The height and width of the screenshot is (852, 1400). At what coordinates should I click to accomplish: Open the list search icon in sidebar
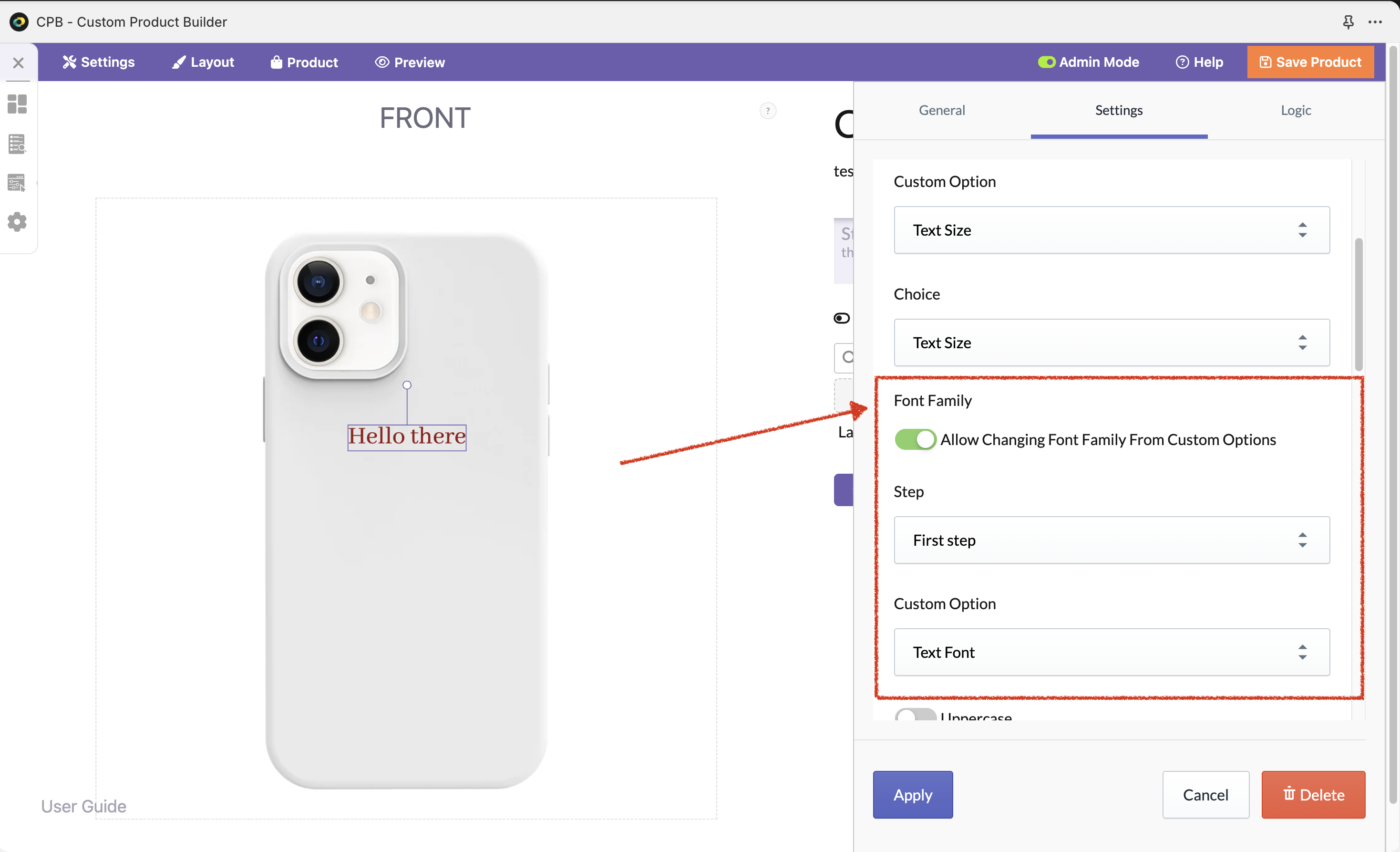pyautogui.click(x=17, y=144)
